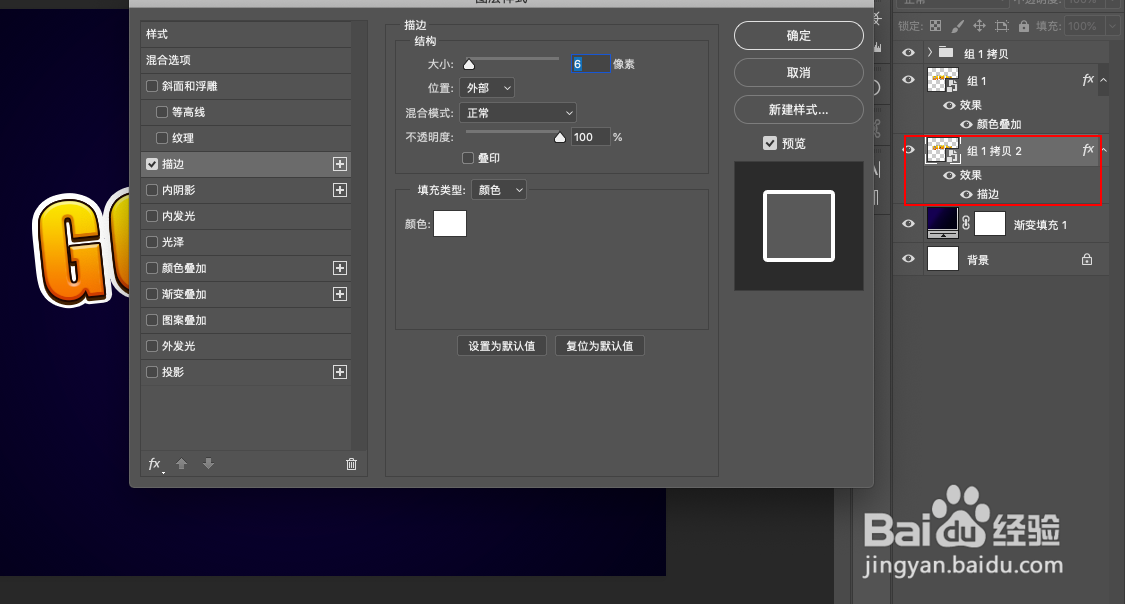Image resolution: width=1125 pixels, height=604 pixels.
Task: Click the 设置为默认值 button
Action: pos(502,346)
